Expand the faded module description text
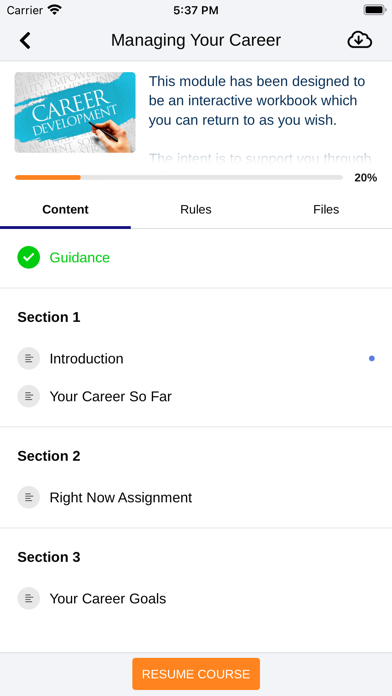Viewport: 392px width, 696px height. click(260, 158)
